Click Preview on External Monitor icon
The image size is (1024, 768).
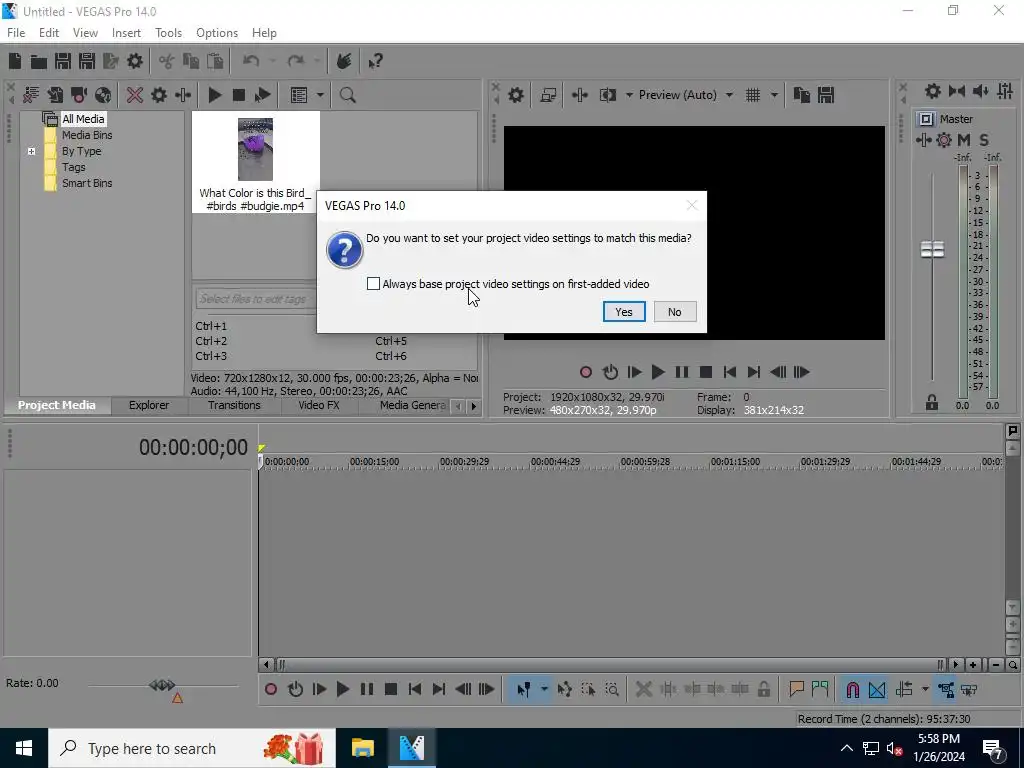549,95
